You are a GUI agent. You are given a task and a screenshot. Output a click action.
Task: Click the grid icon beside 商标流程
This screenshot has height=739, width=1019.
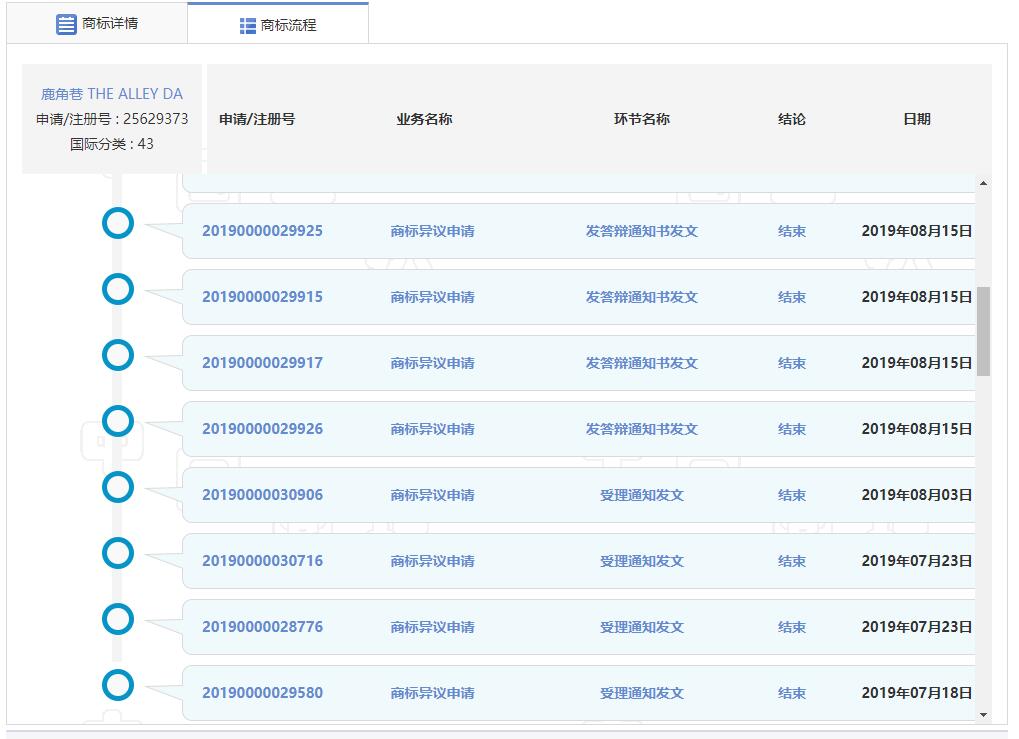[x=248, y=26]
